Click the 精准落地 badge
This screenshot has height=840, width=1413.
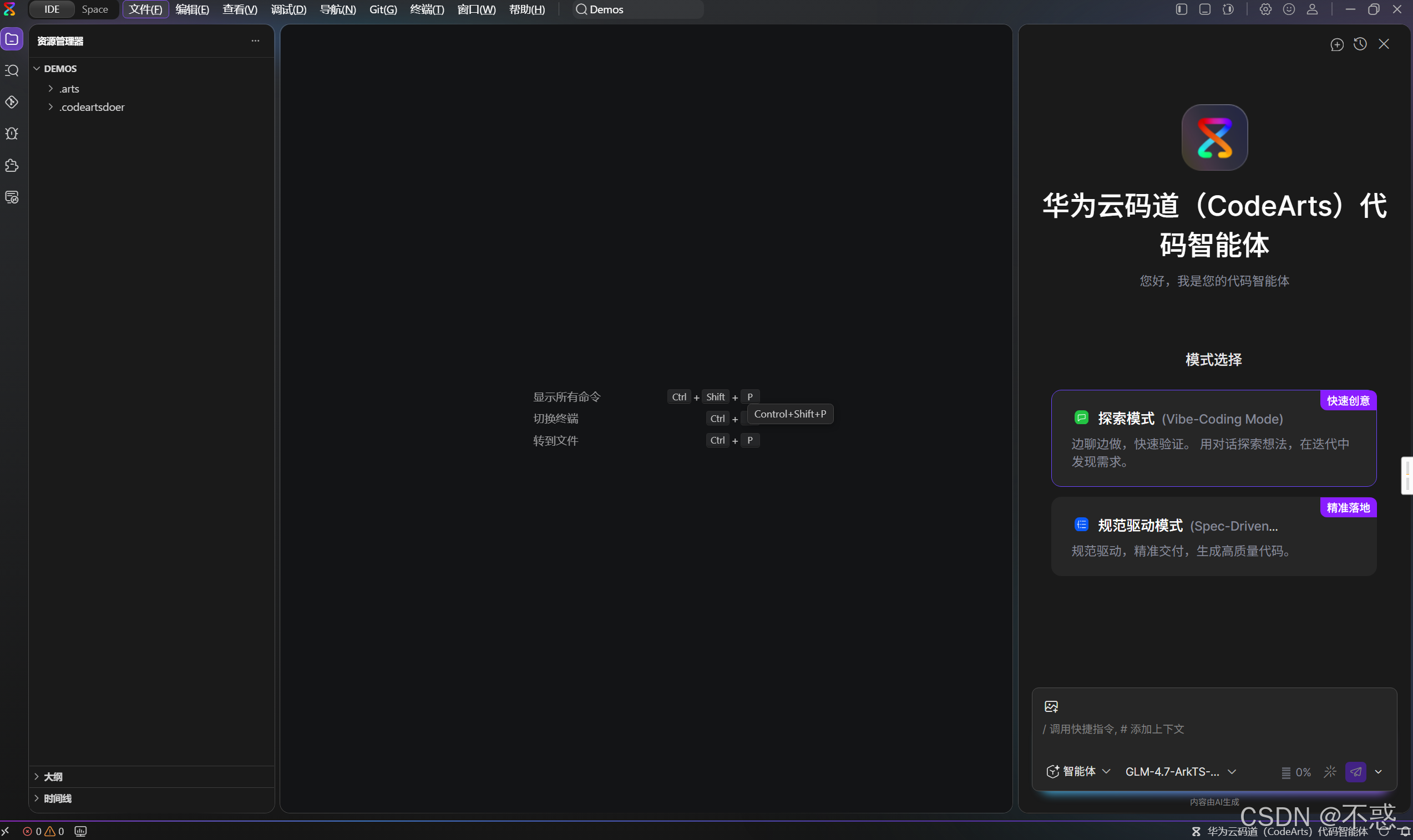click(x=1348, y=507)
